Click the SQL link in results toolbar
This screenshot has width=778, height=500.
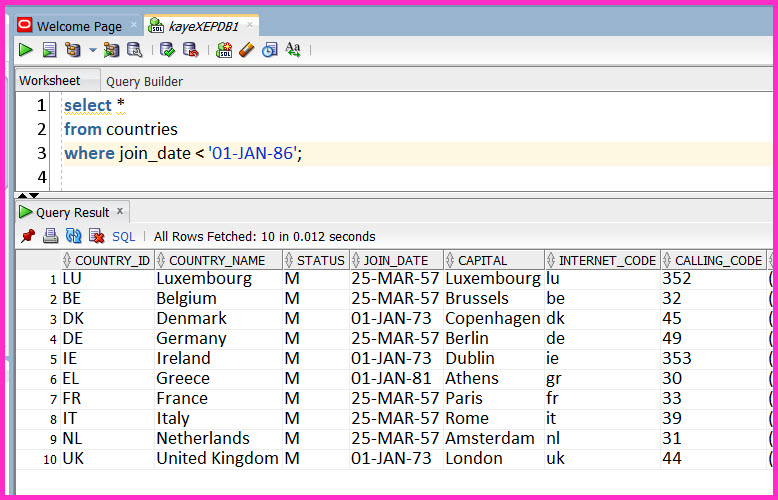pos(124,237)
